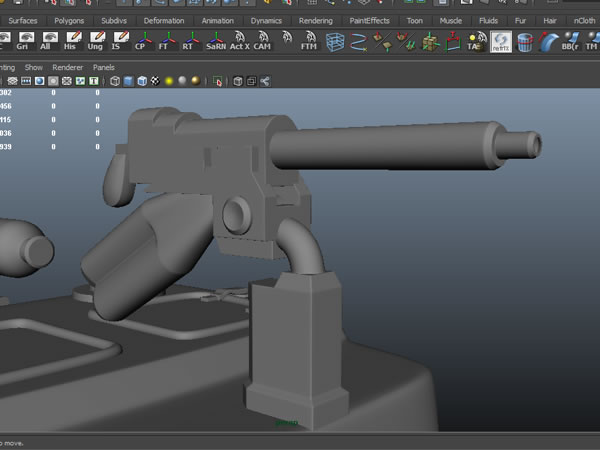
Task: Click the FTM shelf button
Action: tap(309, 41)
